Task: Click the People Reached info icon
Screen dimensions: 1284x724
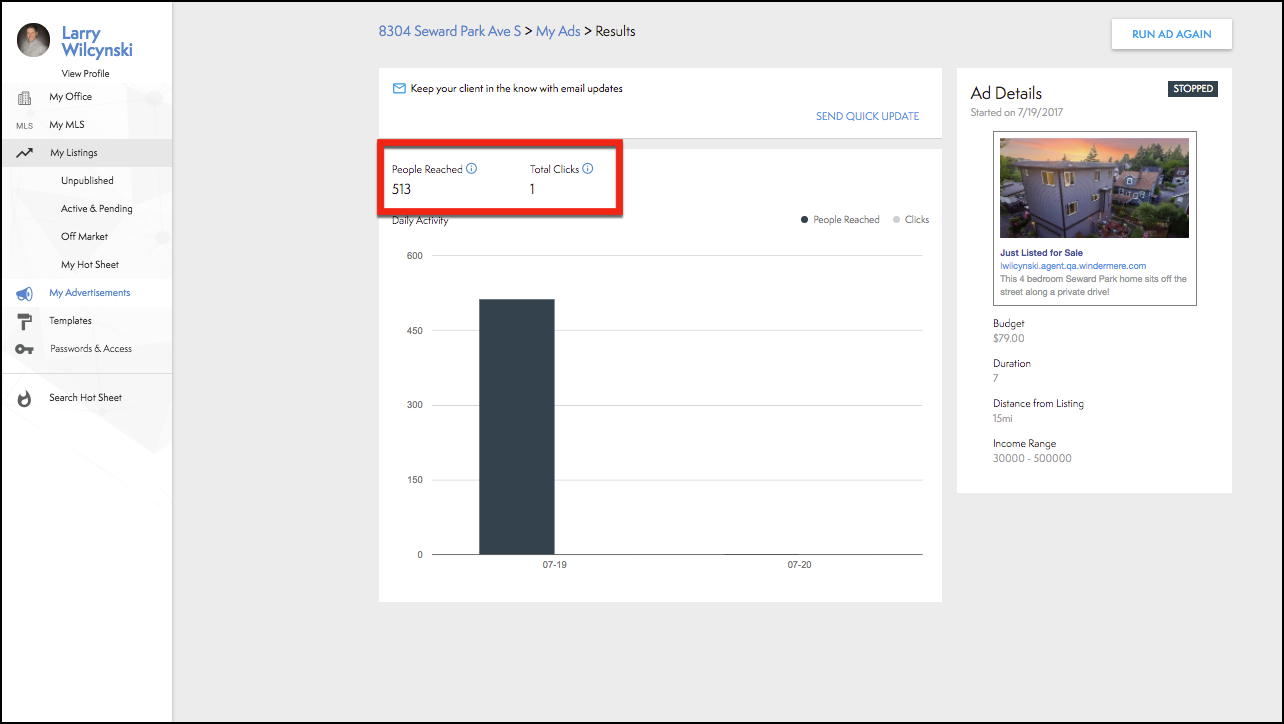Action: click(472, 169)
